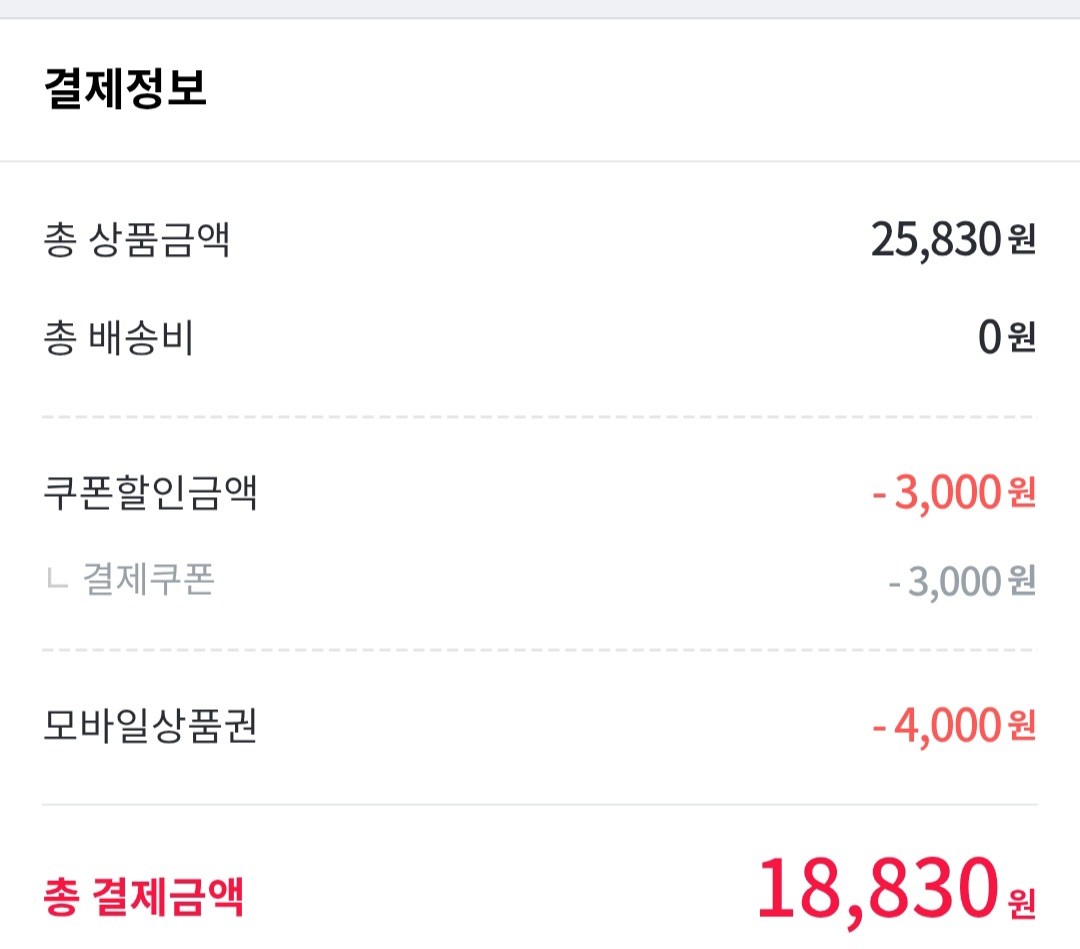
Task: Tap the dashed divider below 결제쿠폰
Action: point(540,650)
